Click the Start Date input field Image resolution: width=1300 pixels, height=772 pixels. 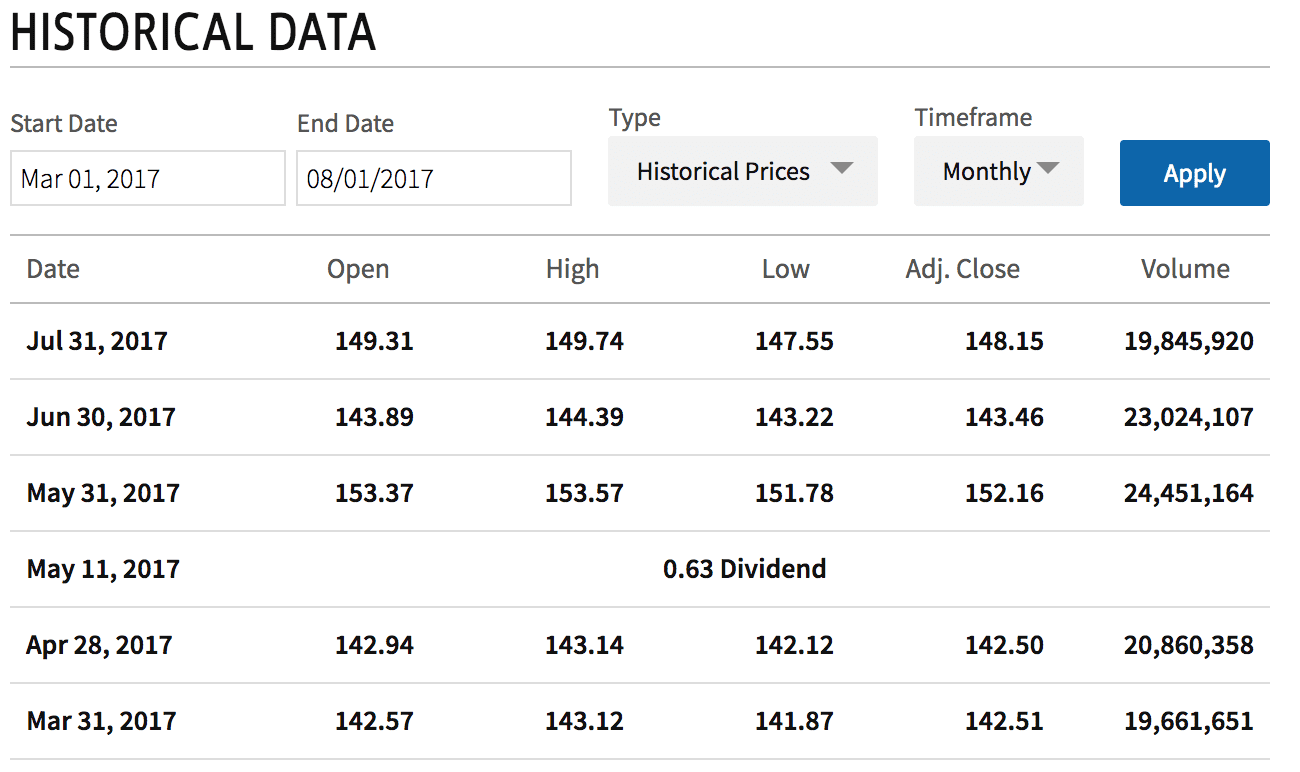(147, 179)
